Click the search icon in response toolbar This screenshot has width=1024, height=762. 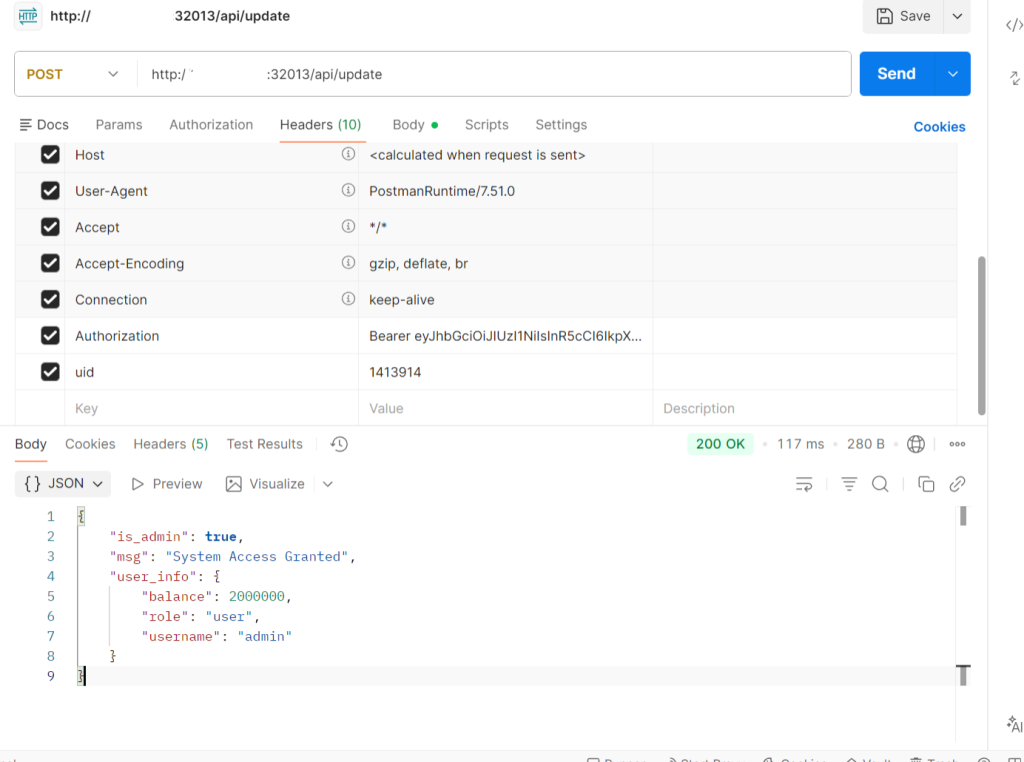tap(880, 484)
